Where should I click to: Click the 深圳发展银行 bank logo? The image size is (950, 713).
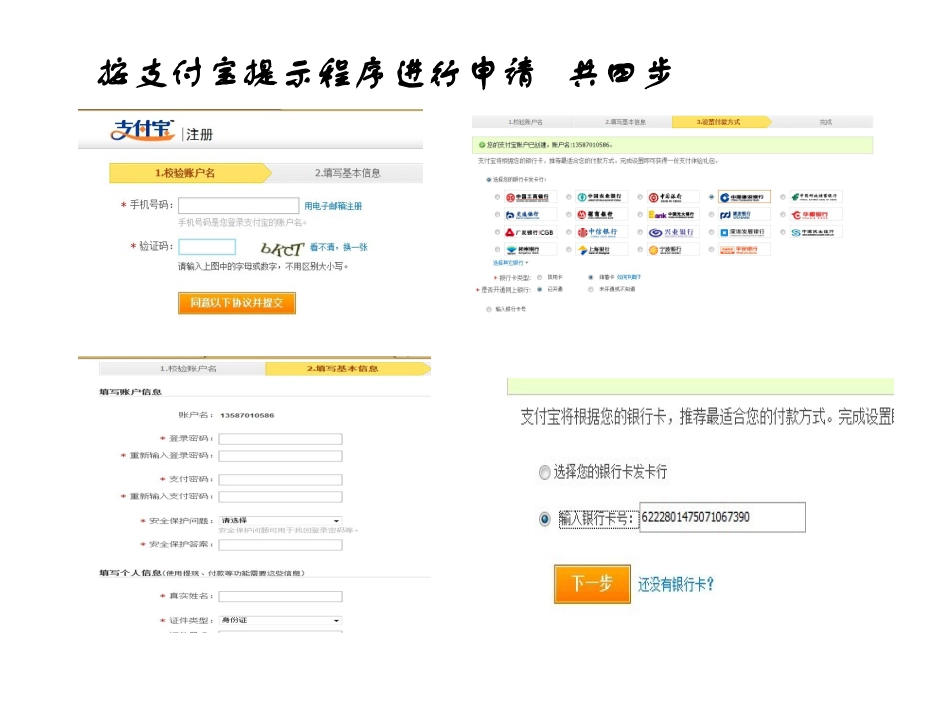[743, 233]
